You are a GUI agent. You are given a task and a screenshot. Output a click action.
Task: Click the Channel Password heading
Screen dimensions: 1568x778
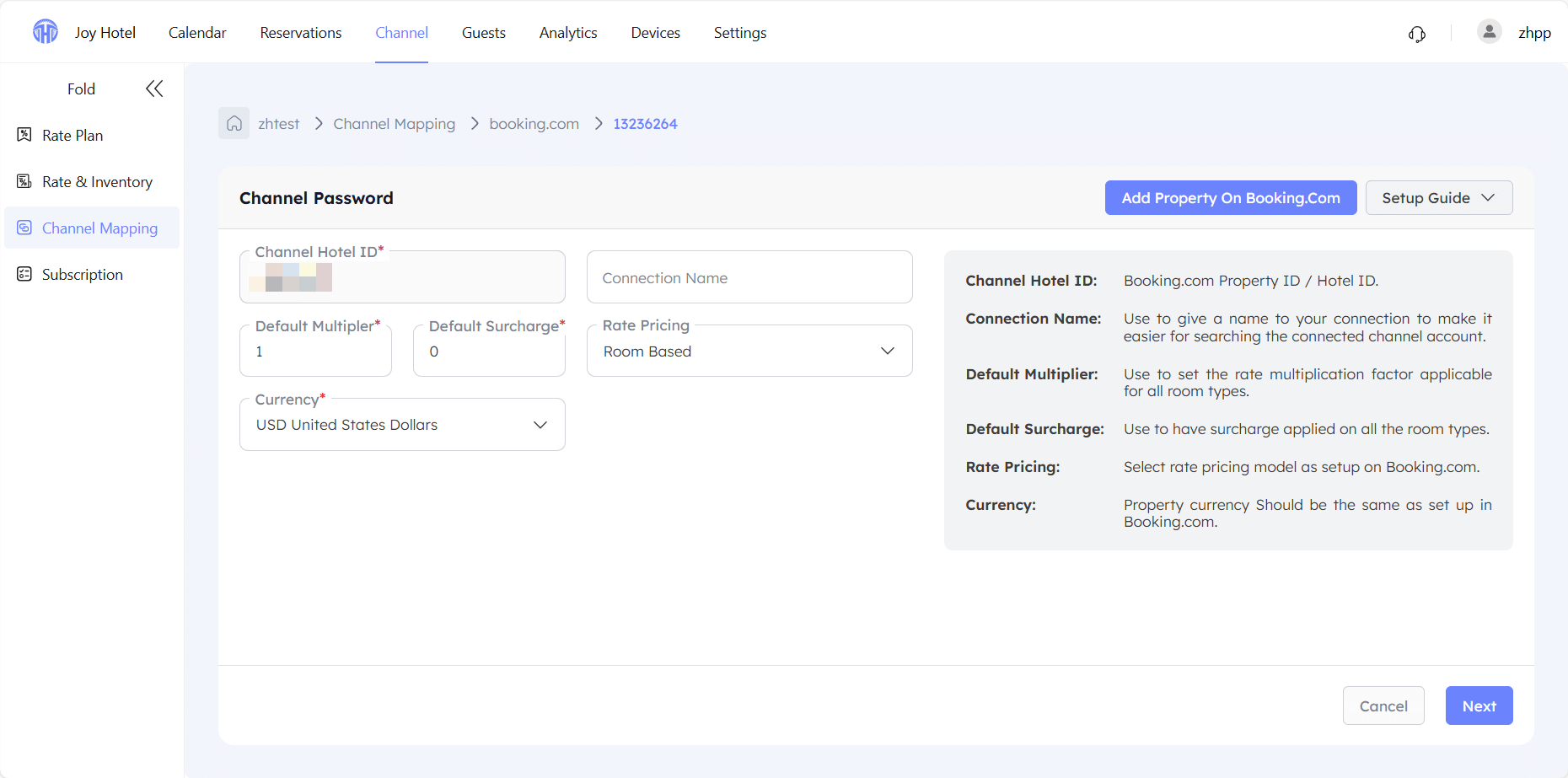click(316, 198)
